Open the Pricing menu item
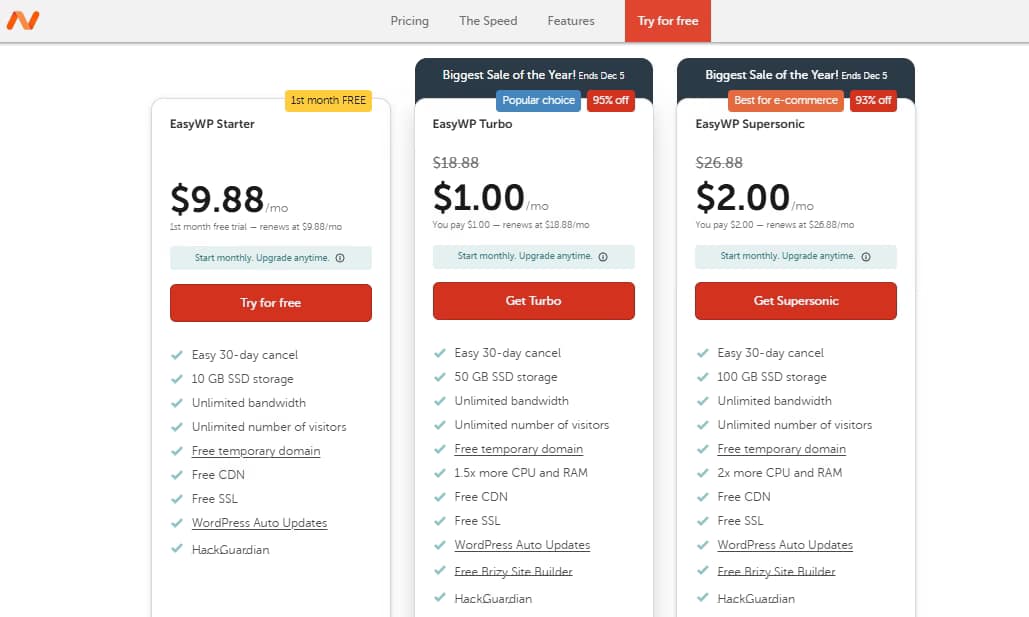 coord(409,20)
